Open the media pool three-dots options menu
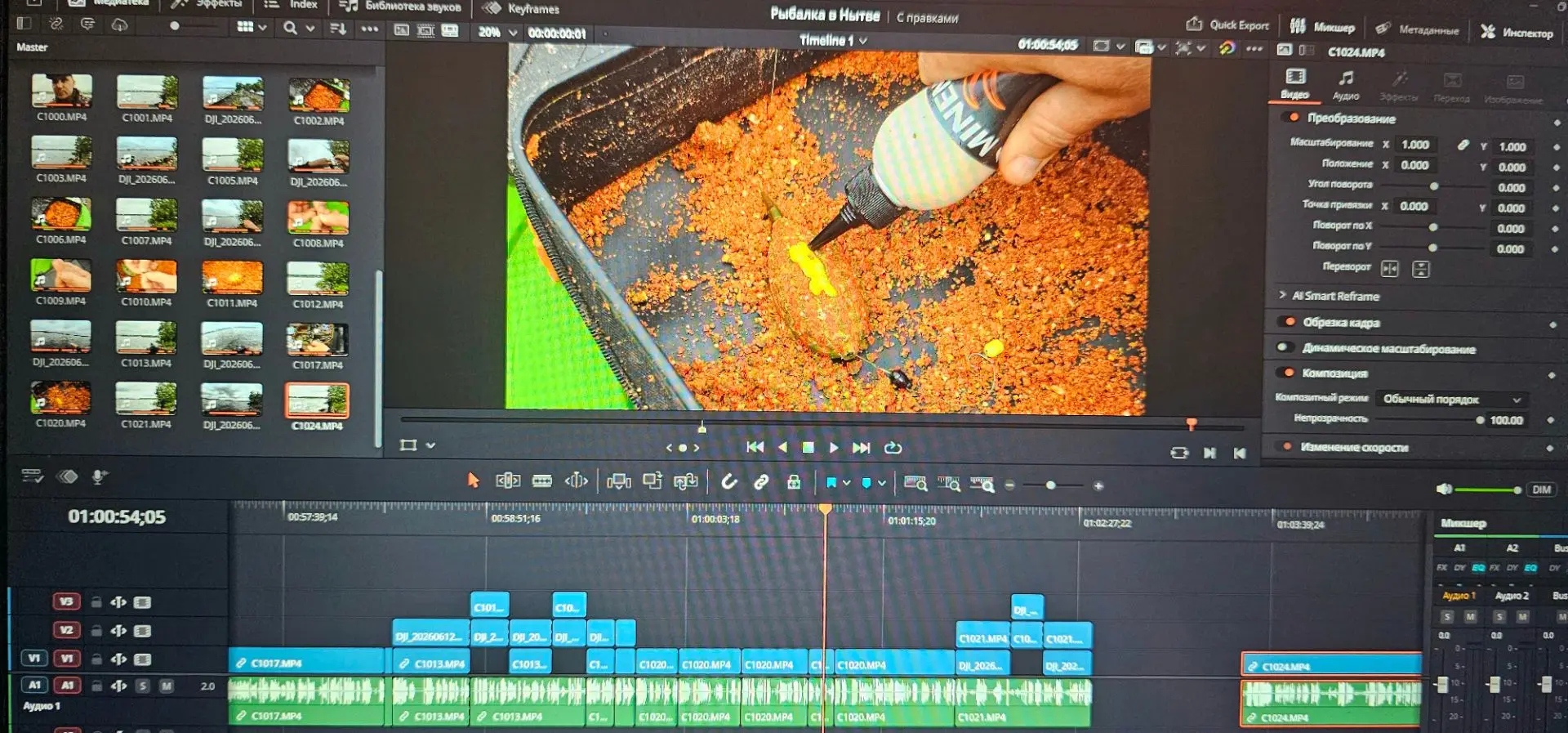The height and width of the screenshot is (733, 1568). (x=370, y=29)
